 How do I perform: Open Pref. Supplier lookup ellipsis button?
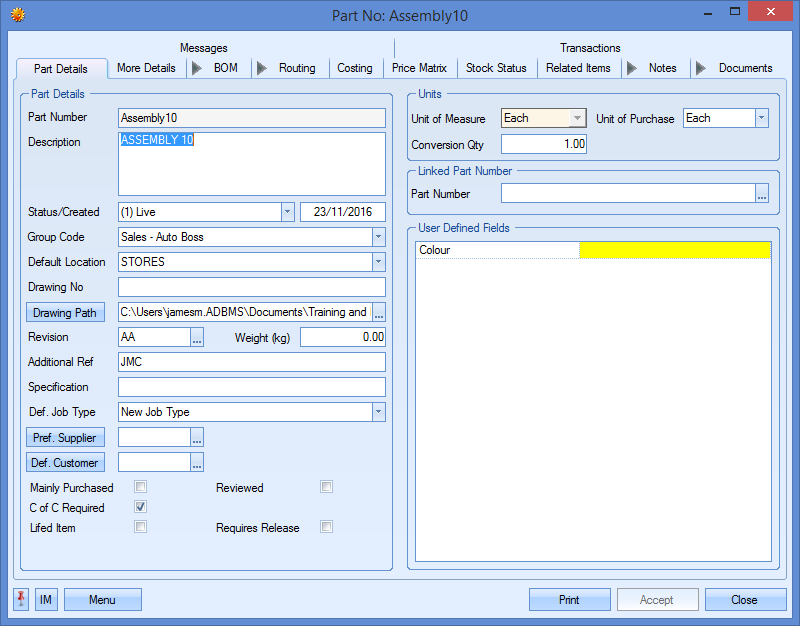click(197, 437)
